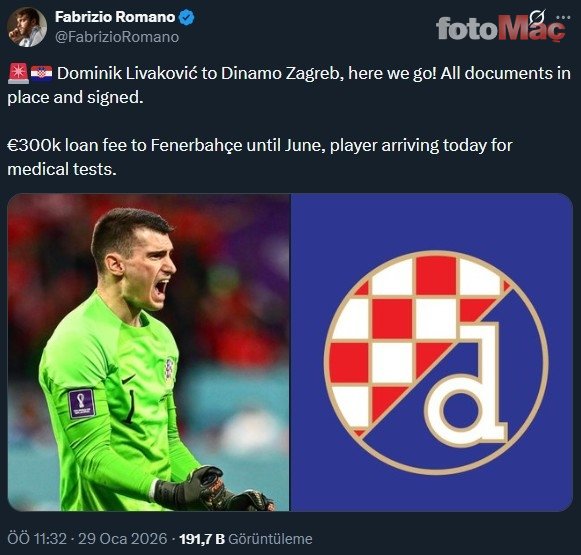Click the date 29 Oca 2026
Screen dimensions: 581x555
point(123,539)
